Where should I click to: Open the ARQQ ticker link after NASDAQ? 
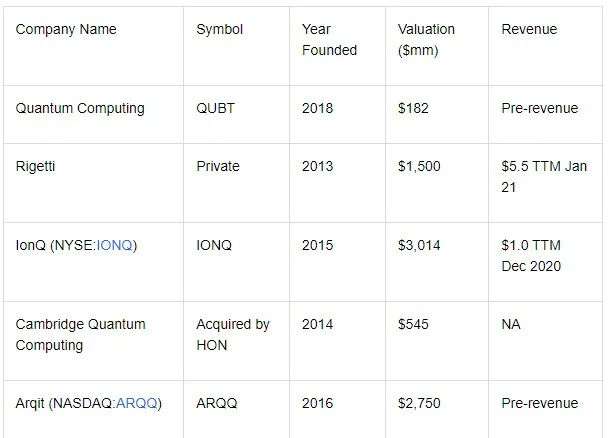138,403
